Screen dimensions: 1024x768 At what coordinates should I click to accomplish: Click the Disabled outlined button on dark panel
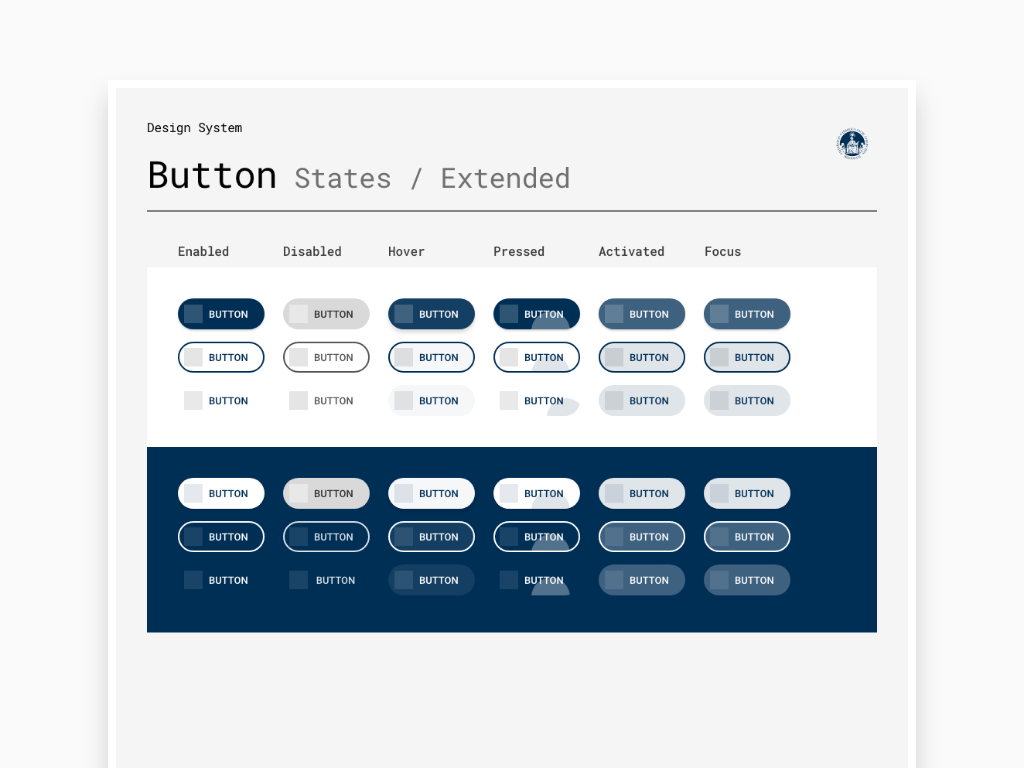[x=327, y=537]
